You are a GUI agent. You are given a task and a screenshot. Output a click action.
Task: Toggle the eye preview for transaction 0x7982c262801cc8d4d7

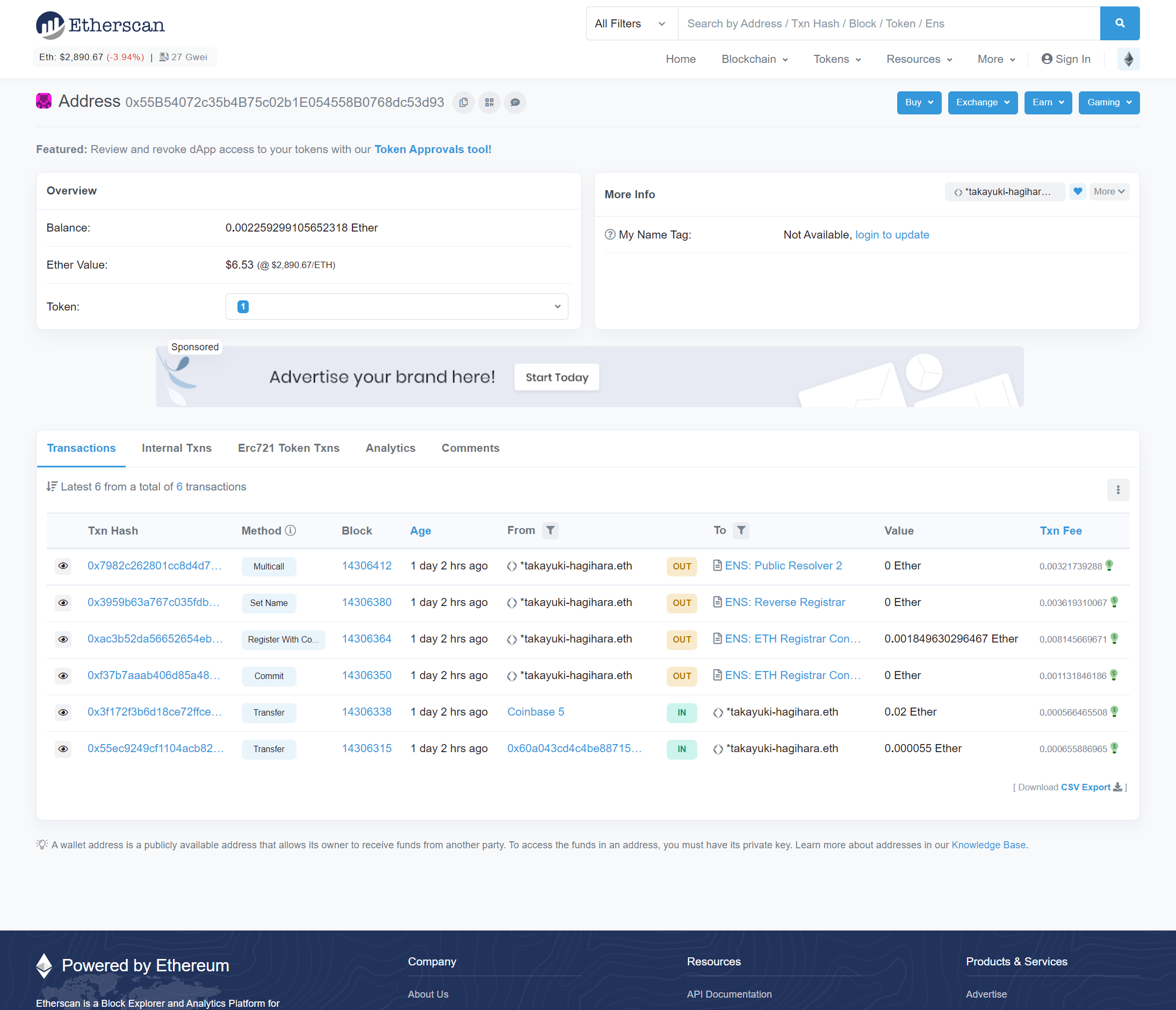point(63,566)
